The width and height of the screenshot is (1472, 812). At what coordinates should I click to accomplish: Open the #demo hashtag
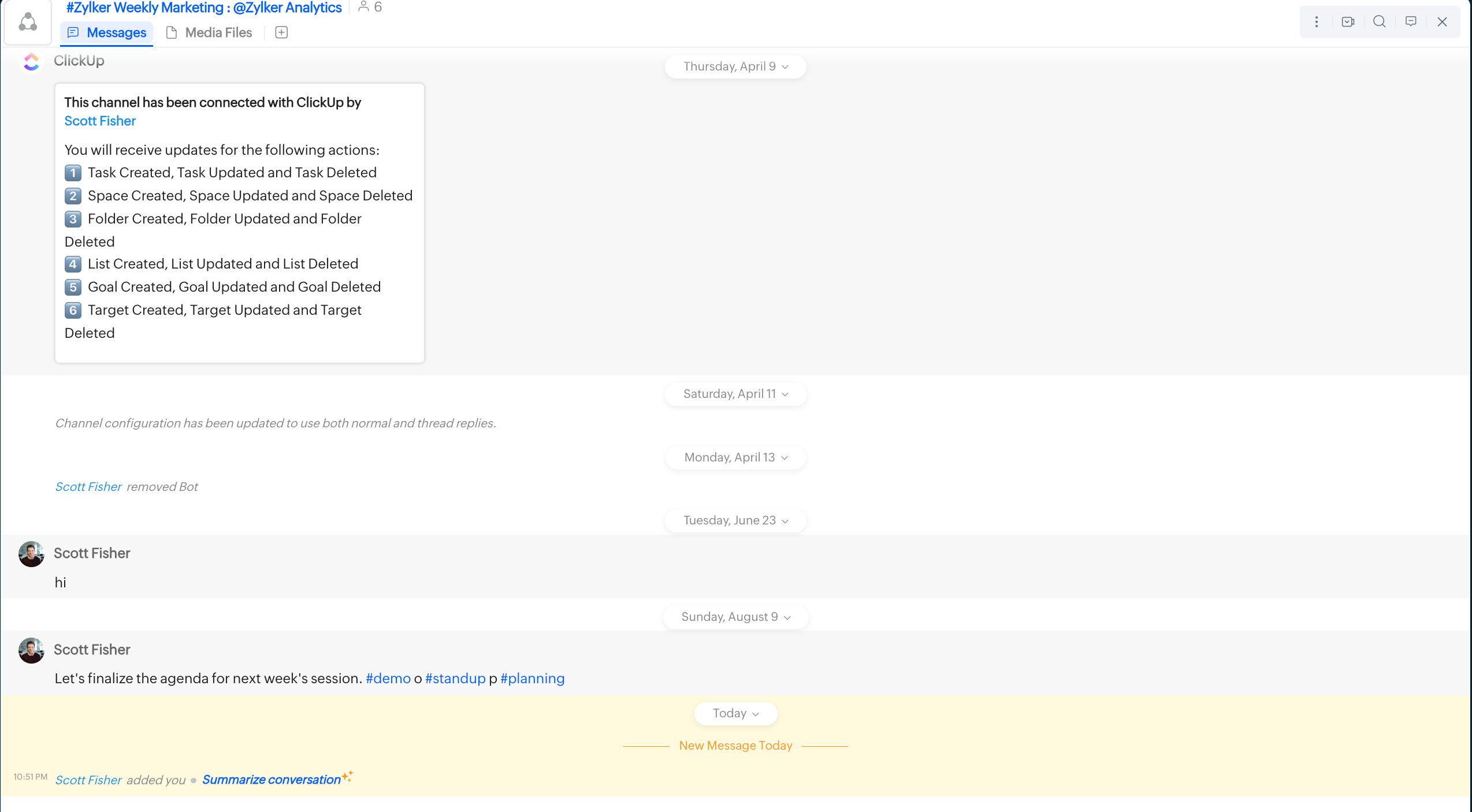tap(388, 678)
